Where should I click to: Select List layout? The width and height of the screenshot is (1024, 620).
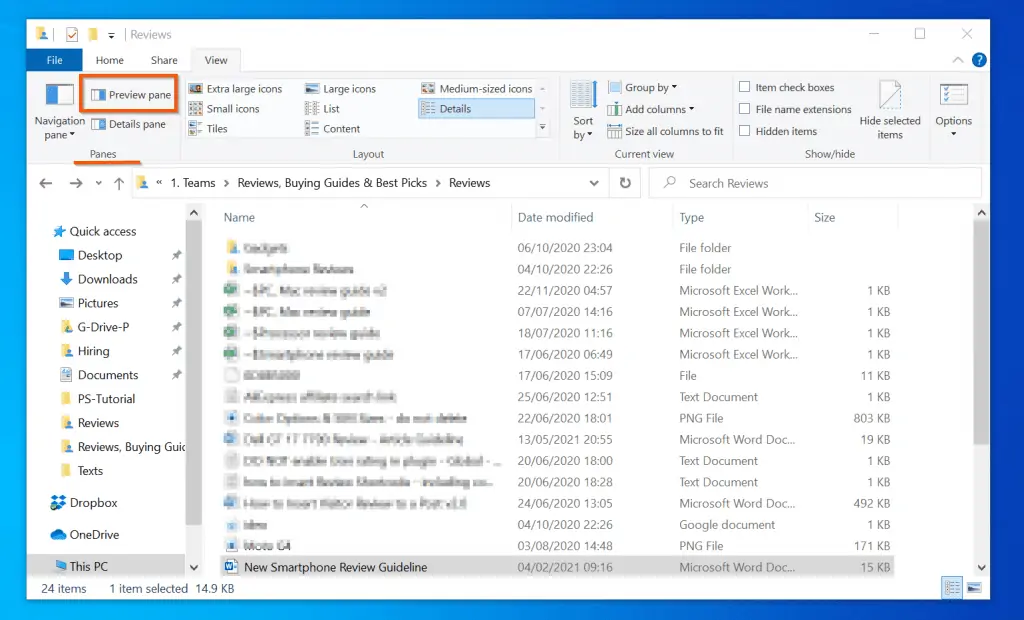click(323, 108)
